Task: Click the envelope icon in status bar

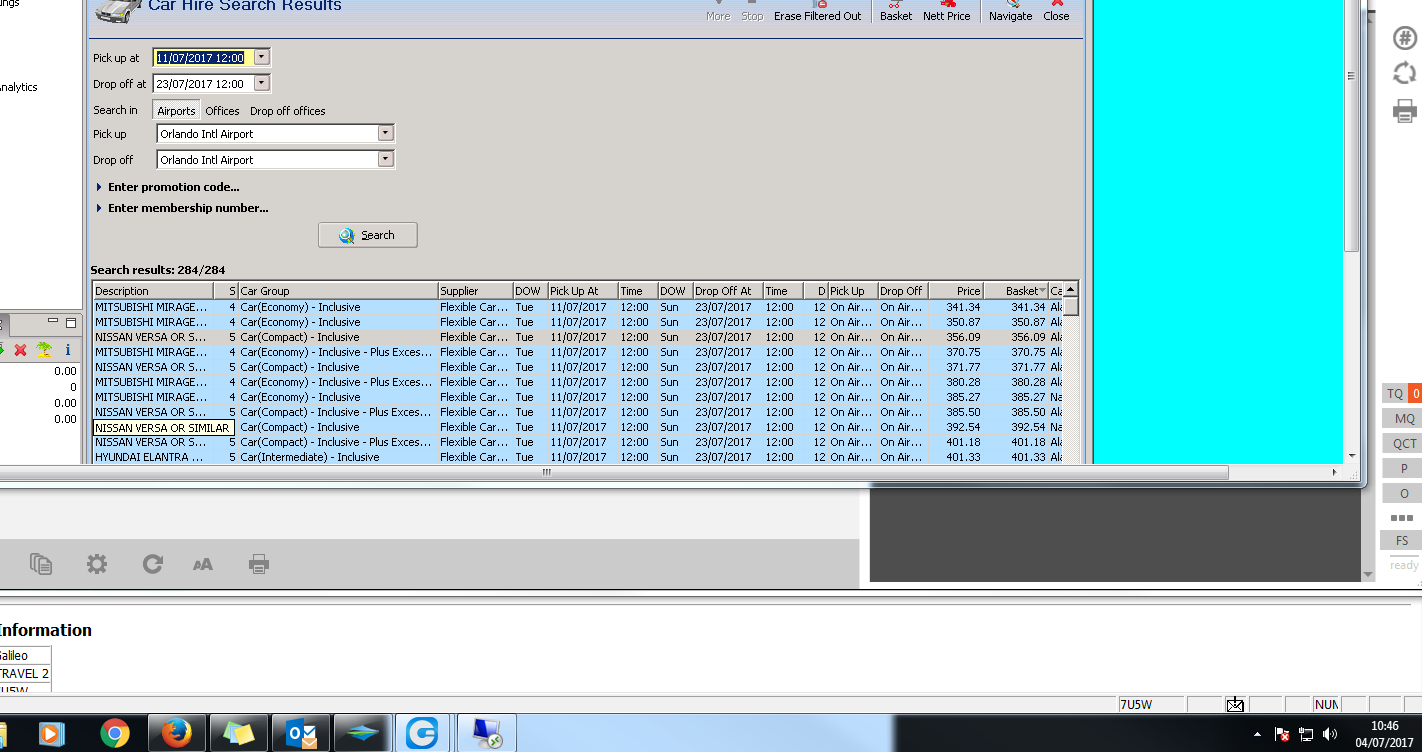Action: pos(1235,704)
